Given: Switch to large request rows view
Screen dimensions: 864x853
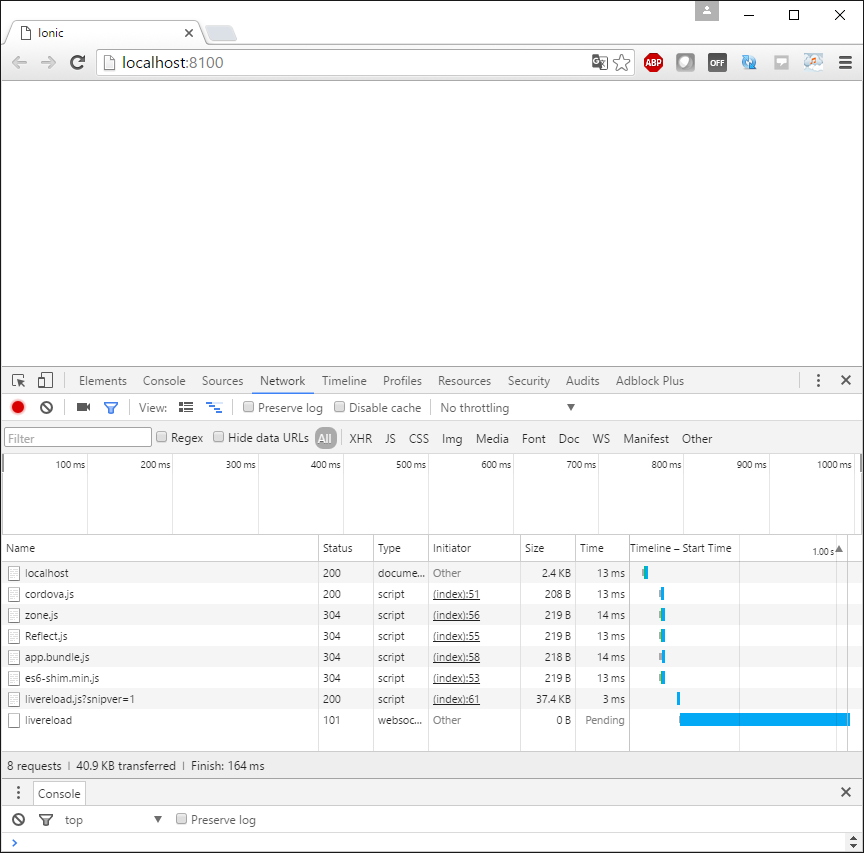Looking at the screenshot, I should point(186,407).
